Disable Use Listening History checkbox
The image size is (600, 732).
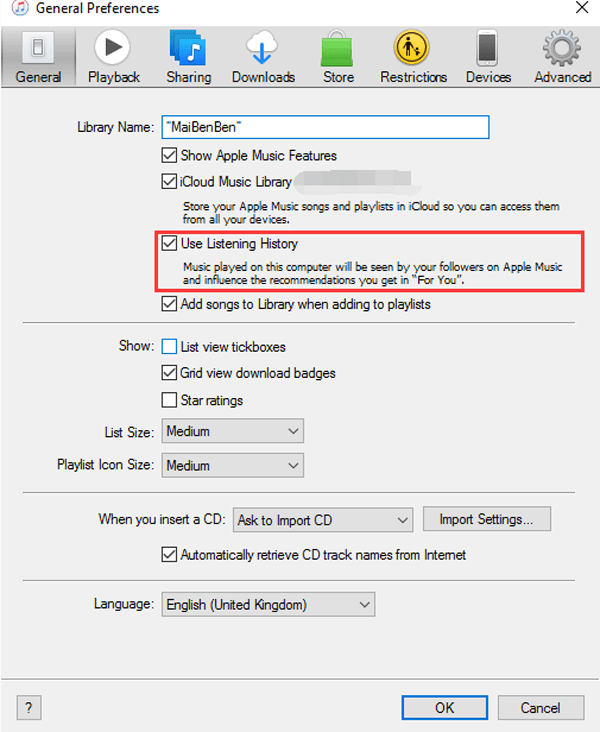[170, 243]
